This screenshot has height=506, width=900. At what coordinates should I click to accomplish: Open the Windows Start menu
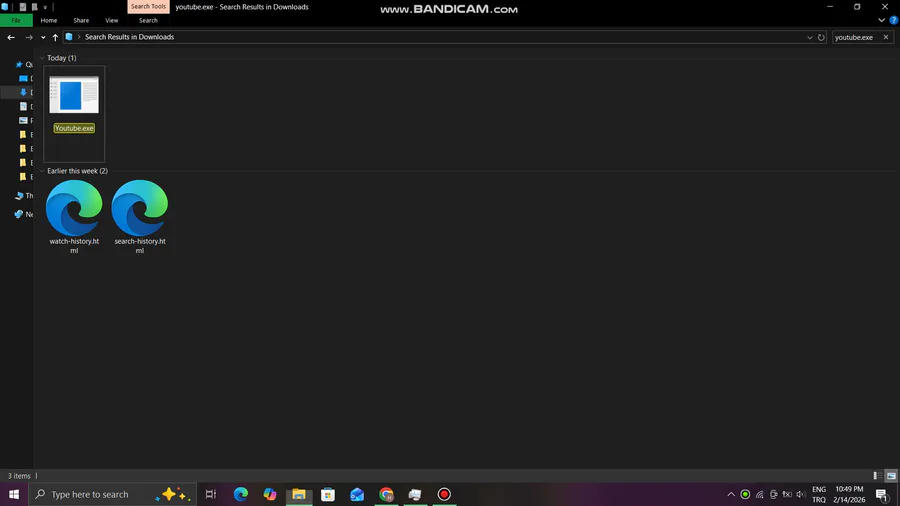[14, 494]
